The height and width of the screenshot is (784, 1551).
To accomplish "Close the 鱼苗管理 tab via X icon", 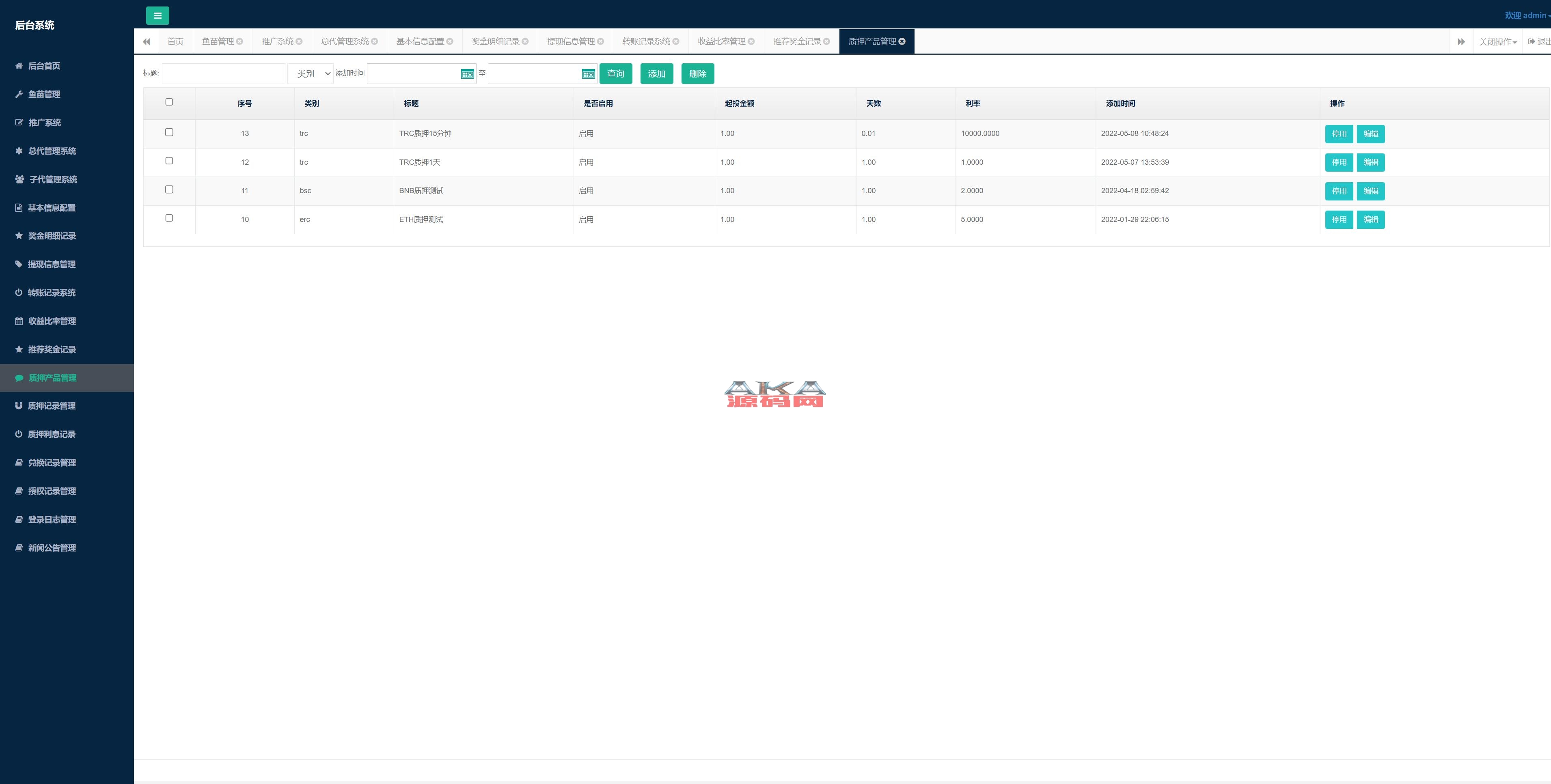I will 239,41.
